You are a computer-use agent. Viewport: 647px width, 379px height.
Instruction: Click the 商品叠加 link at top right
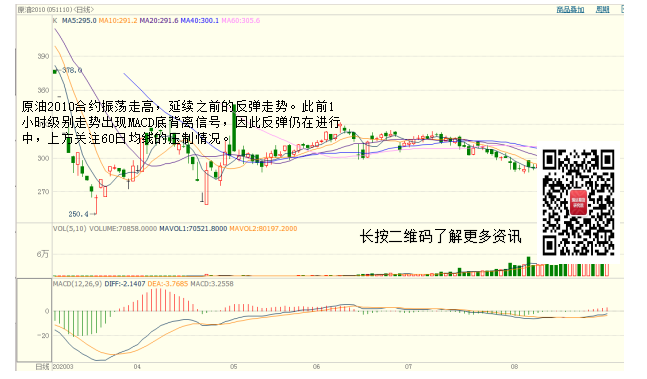[570, 9]
